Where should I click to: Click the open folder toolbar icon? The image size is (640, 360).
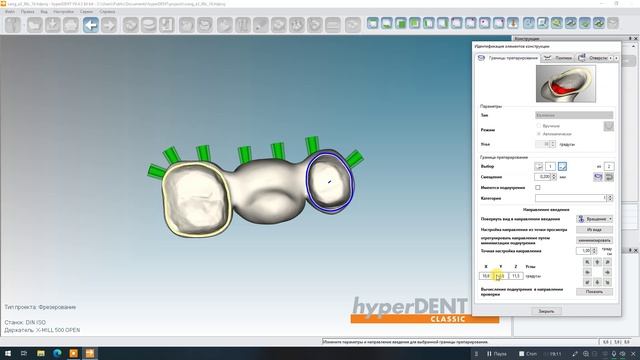click(x=35, y=25)
